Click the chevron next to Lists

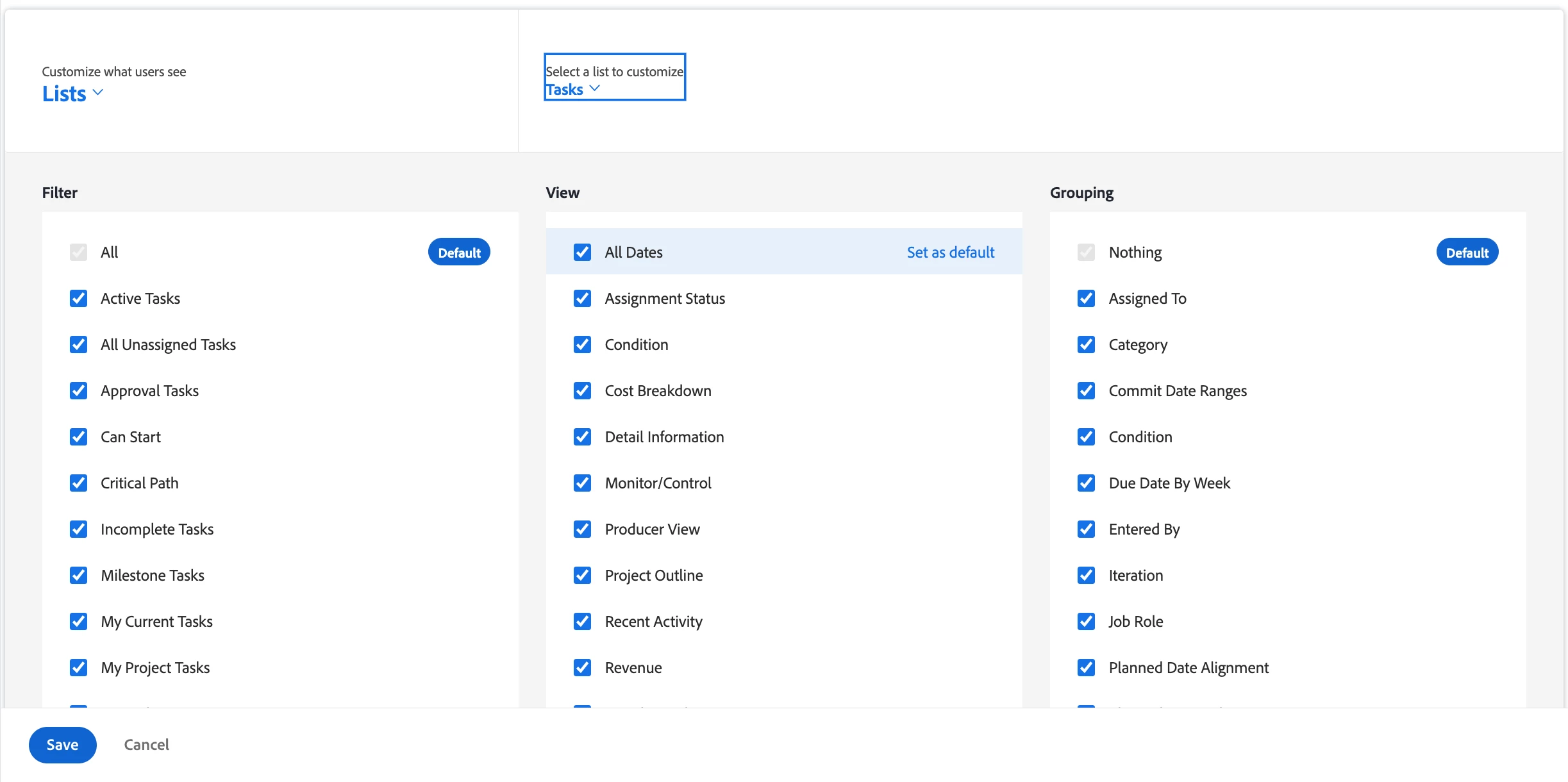[98, 93]
